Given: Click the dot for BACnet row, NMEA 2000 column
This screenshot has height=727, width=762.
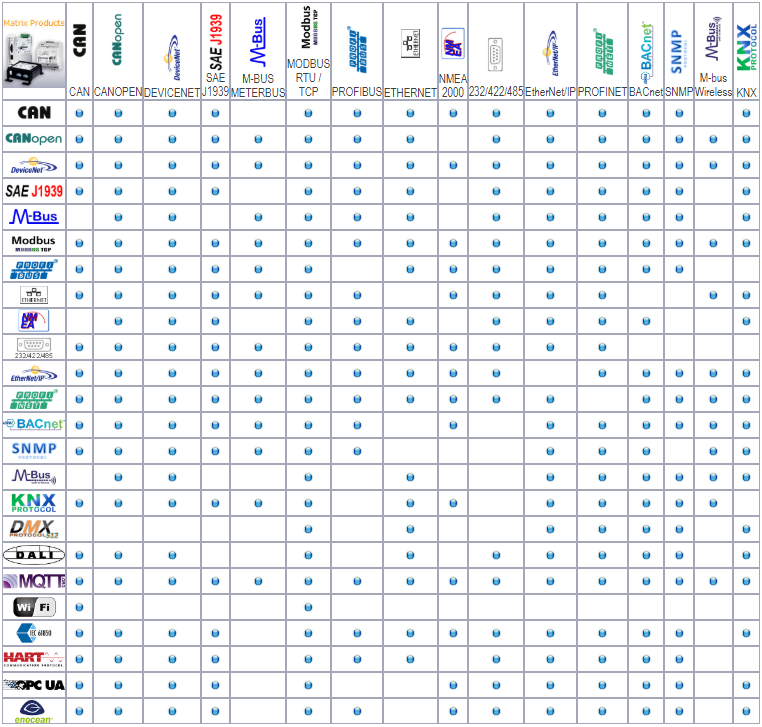Looking at the screenshot, I should pyautogui.click(x=453, y=425).
